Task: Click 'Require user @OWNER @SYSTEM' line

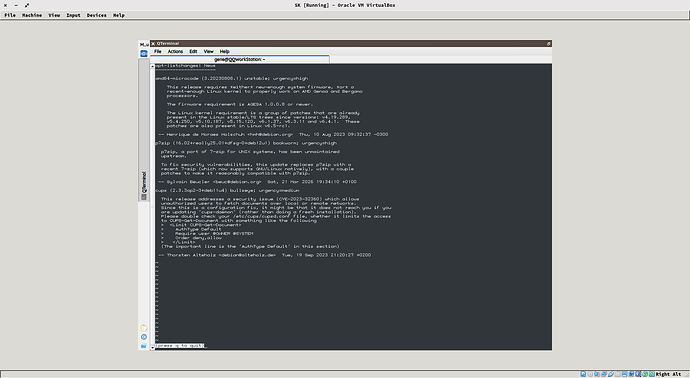Action: pyautogui.click(x=214, y=233)
